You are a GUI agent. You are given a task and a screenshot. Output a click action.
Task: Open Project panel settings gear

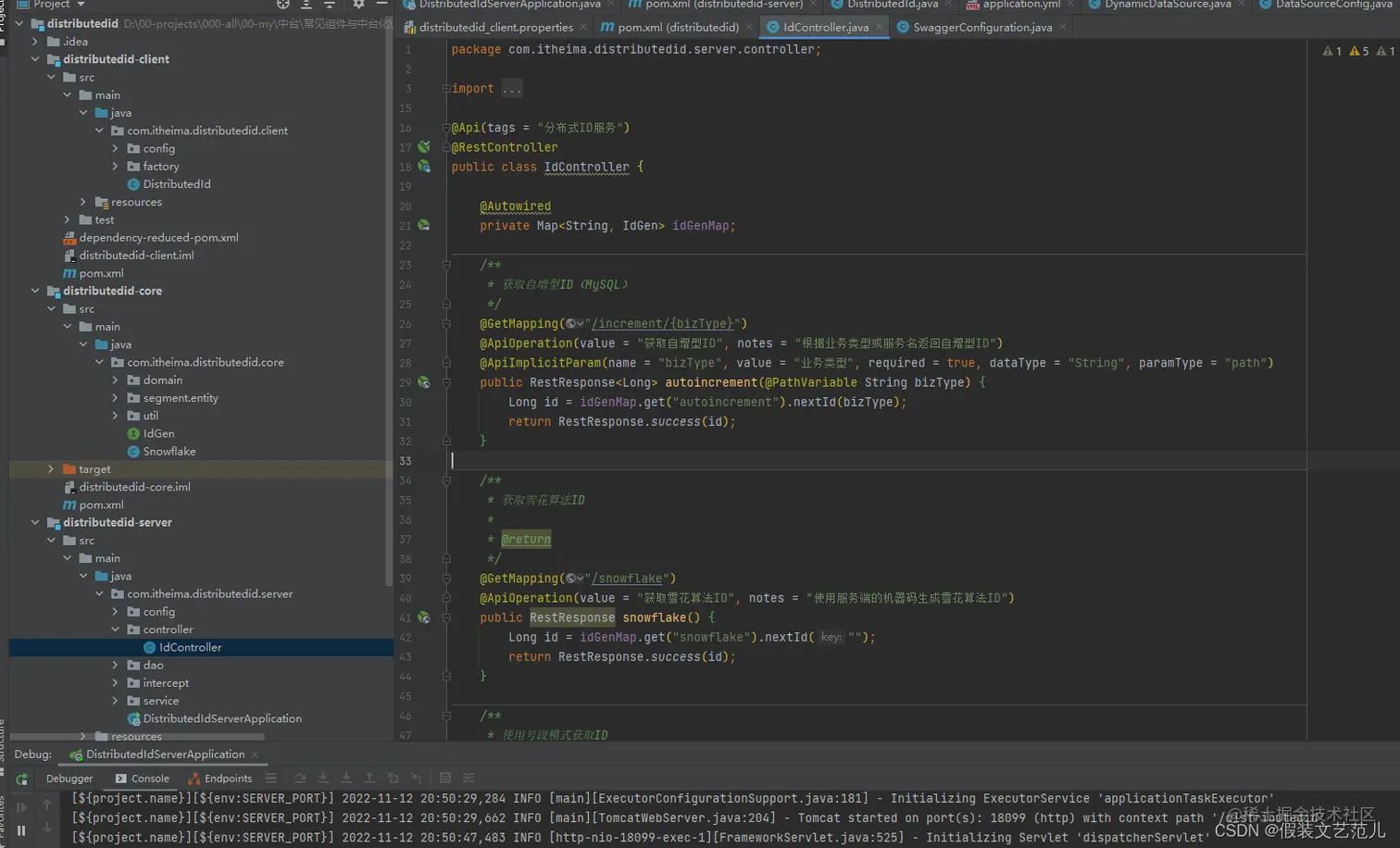point(358,5)
